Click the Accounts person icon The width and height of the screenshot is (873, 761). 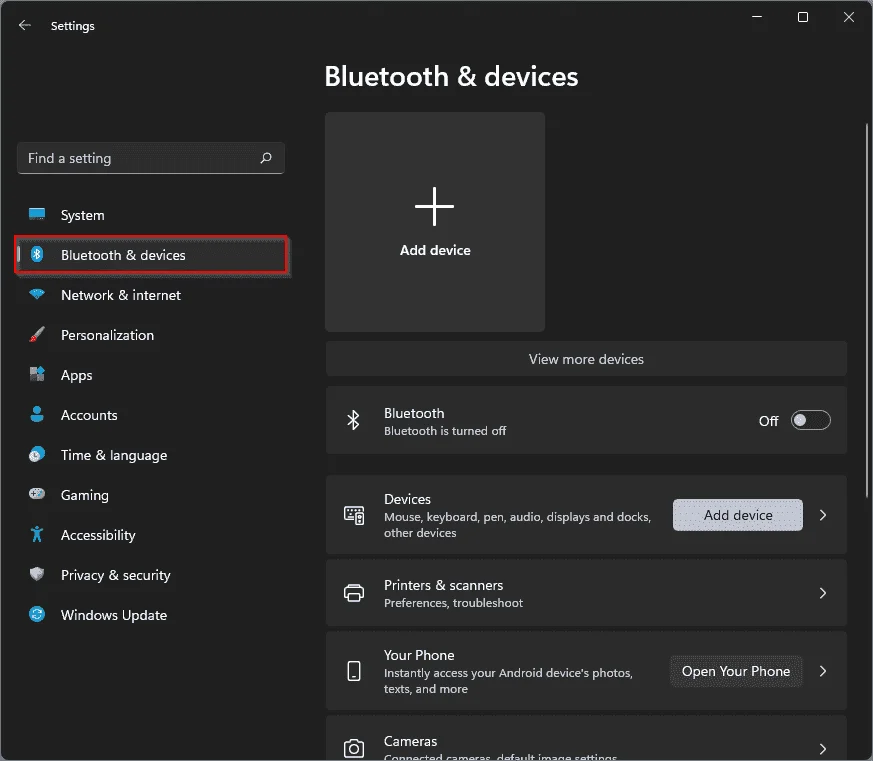pyautogui.click(x=37, y=414)
